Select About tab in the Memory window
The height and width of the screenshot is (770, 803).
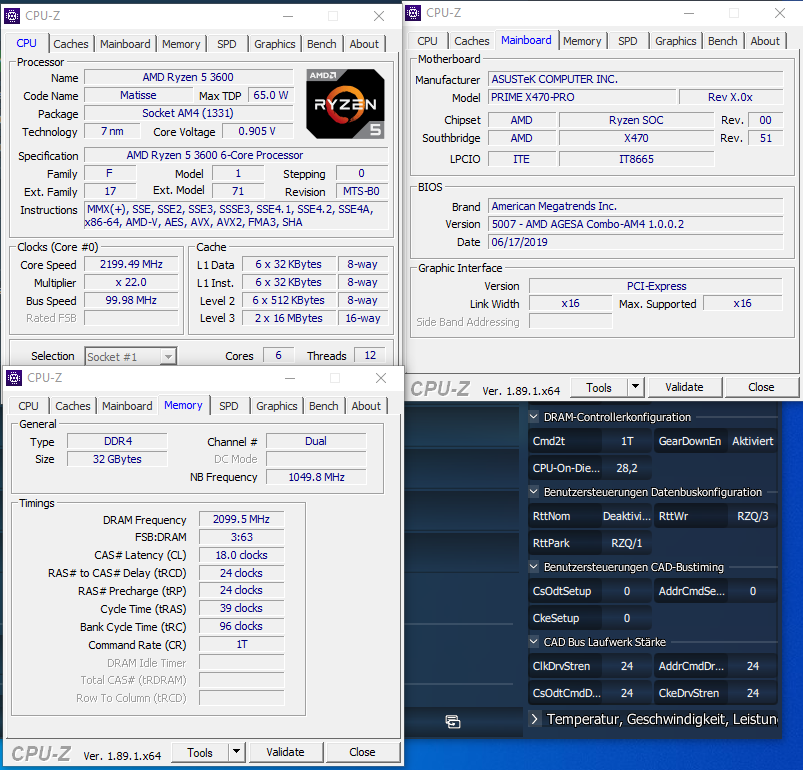pyautogui.click(x=366, y=406)
